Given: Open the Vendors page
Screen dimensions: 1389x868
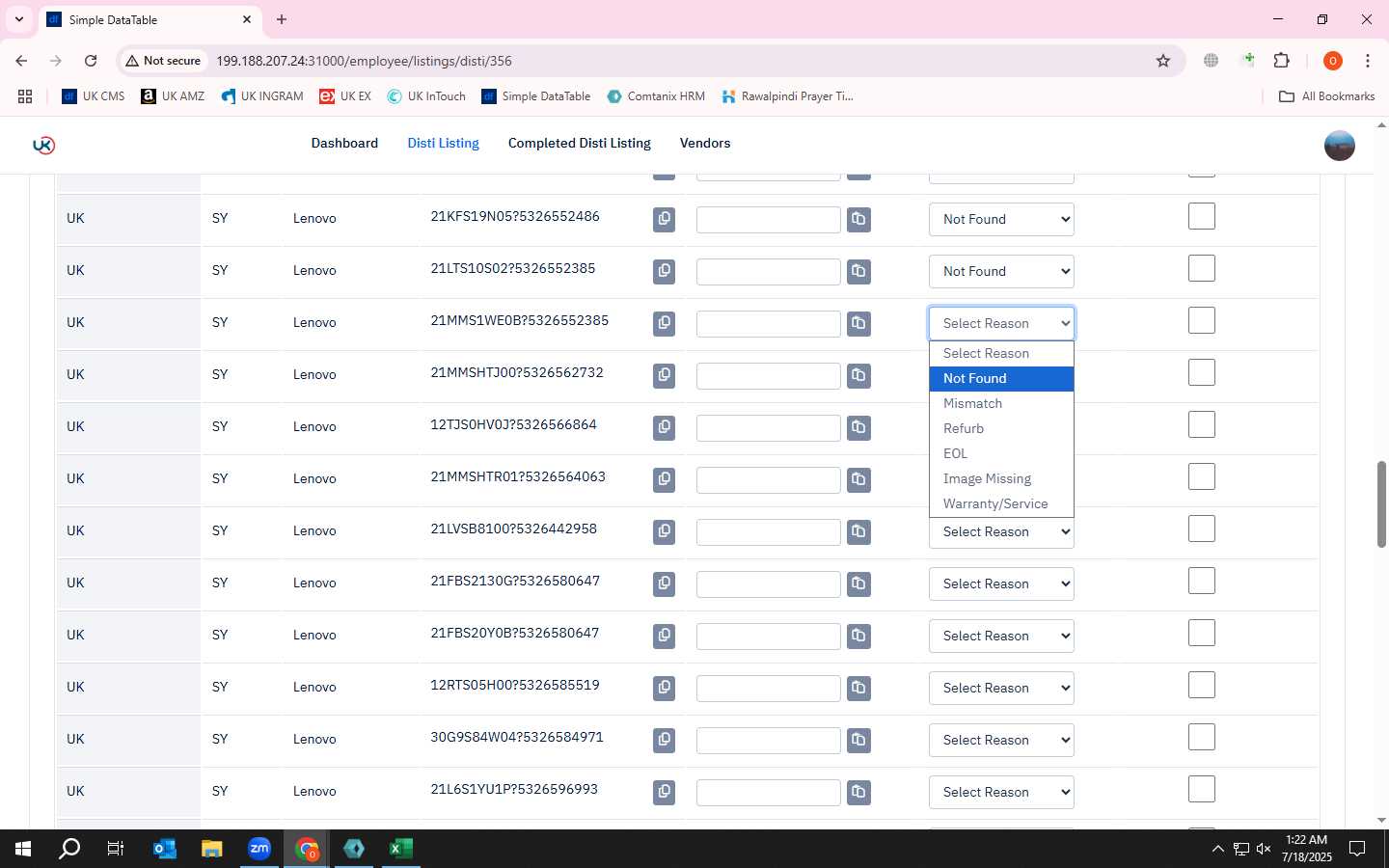Looking at the screenshot, I should pos(705,143).
